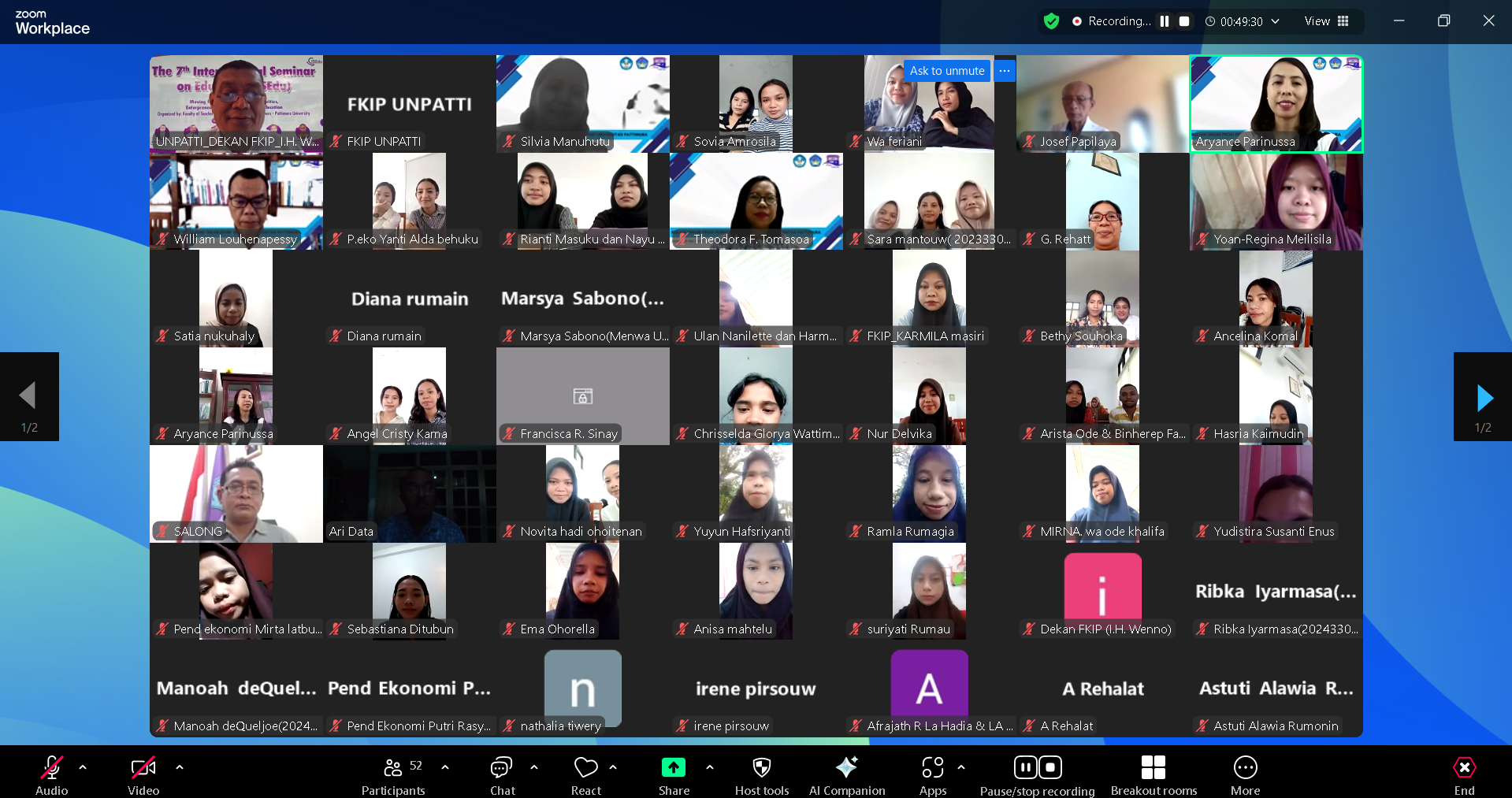Expand the Share options chevron
Viewport: 1512px width, 798px height.
pos(710,766)
